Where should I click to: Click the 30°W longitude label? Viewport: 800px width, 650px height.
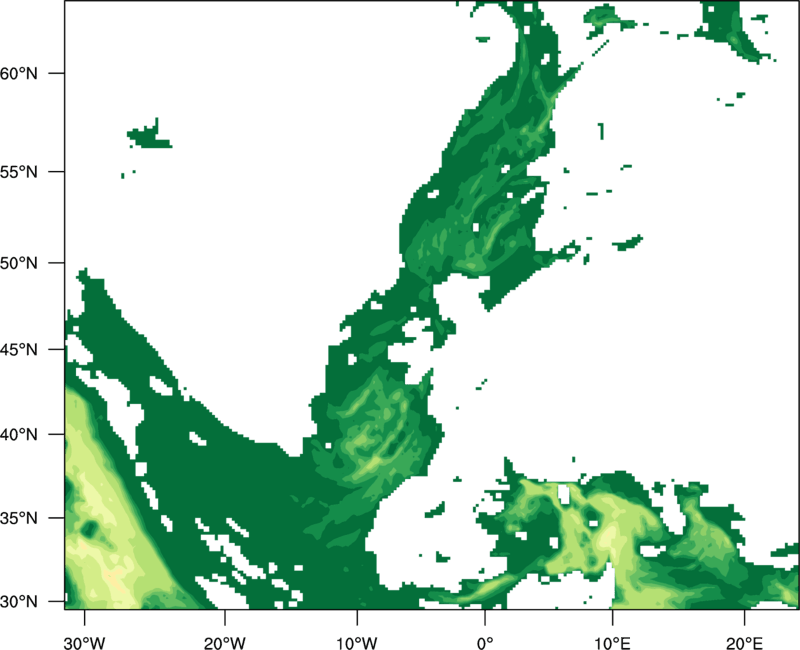point(84,643)
